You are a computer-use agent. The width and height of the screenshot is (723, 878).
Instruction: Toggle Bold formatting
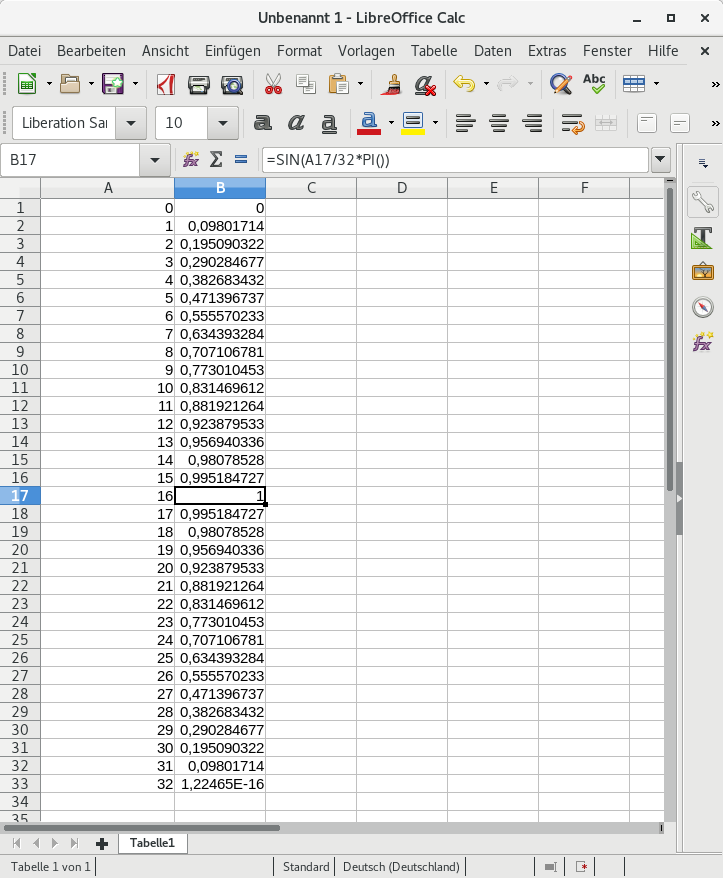[263, 123]
